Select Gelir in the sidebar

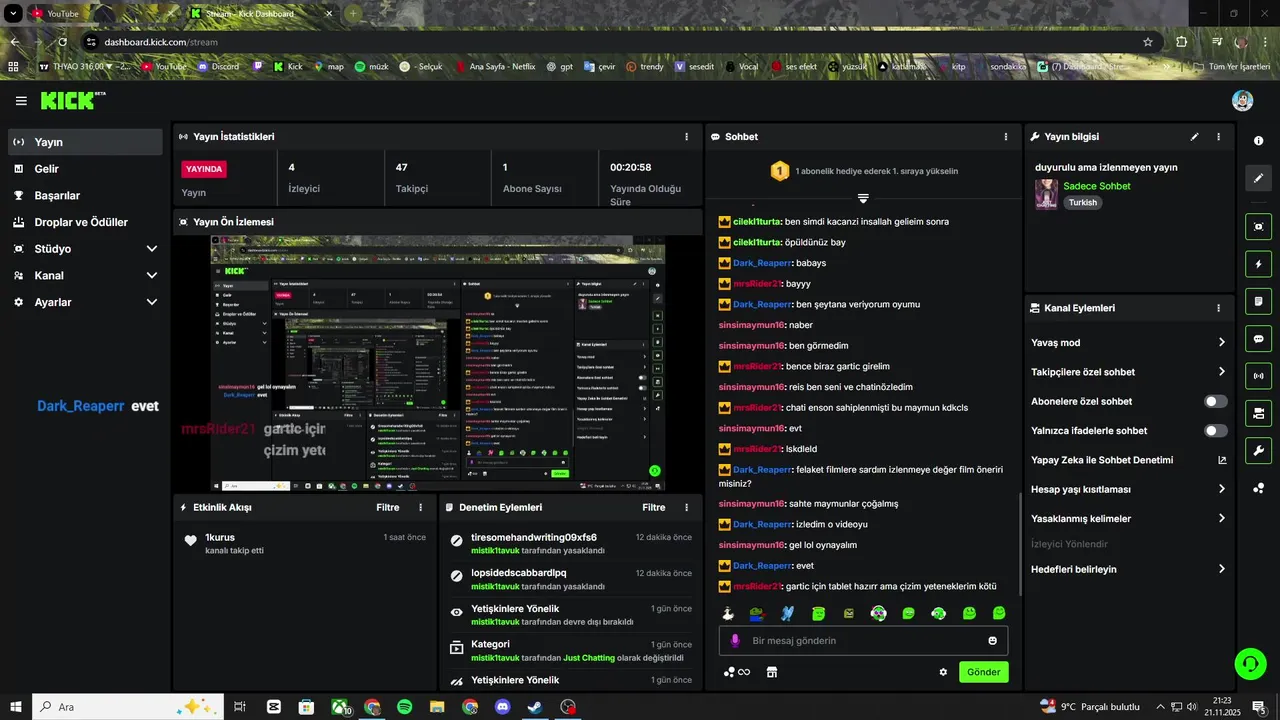click(85, 169)
